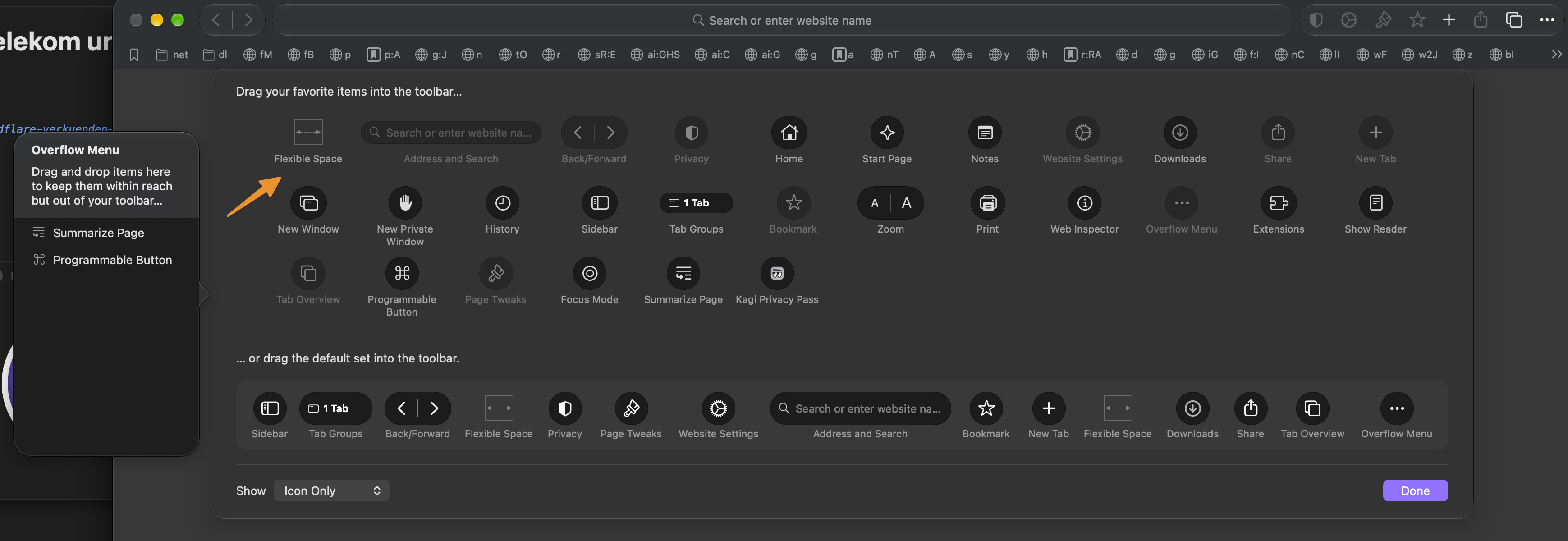Click the Website Settings gear in default set
The image size is (1568, 541).
point(718,408)
